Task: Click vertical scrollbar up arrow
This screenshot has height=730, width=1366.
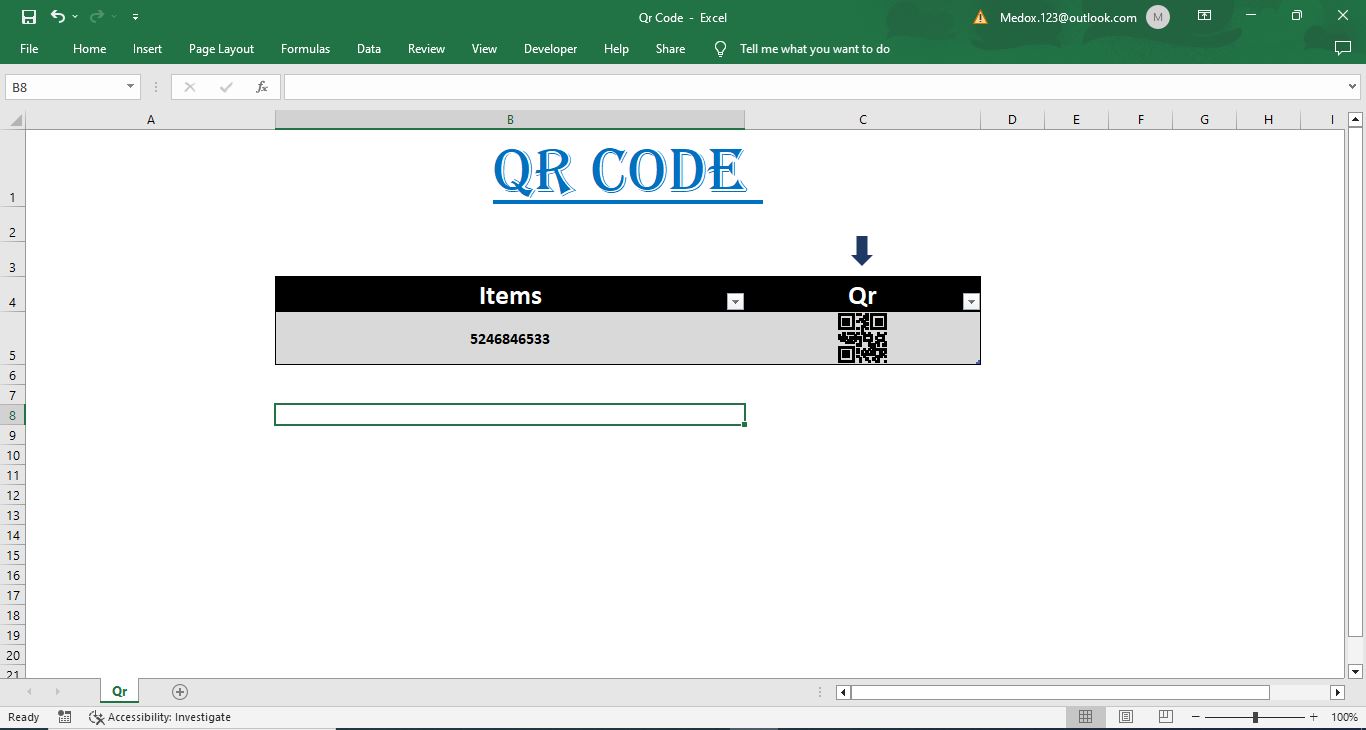Action: tap(1356, 120)
